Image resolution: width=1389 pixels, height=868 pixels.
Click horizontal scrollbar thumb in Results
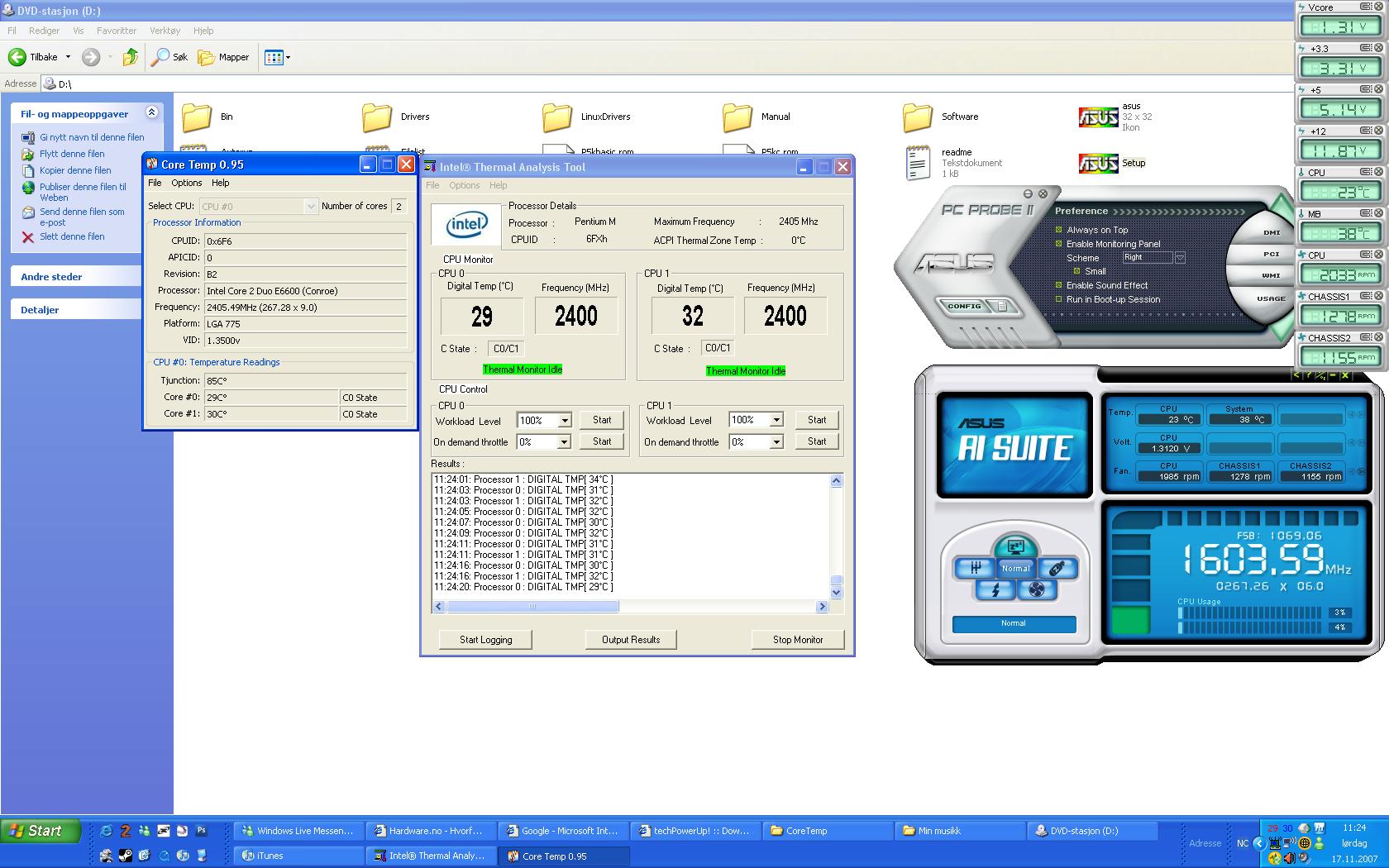(532, 607)
